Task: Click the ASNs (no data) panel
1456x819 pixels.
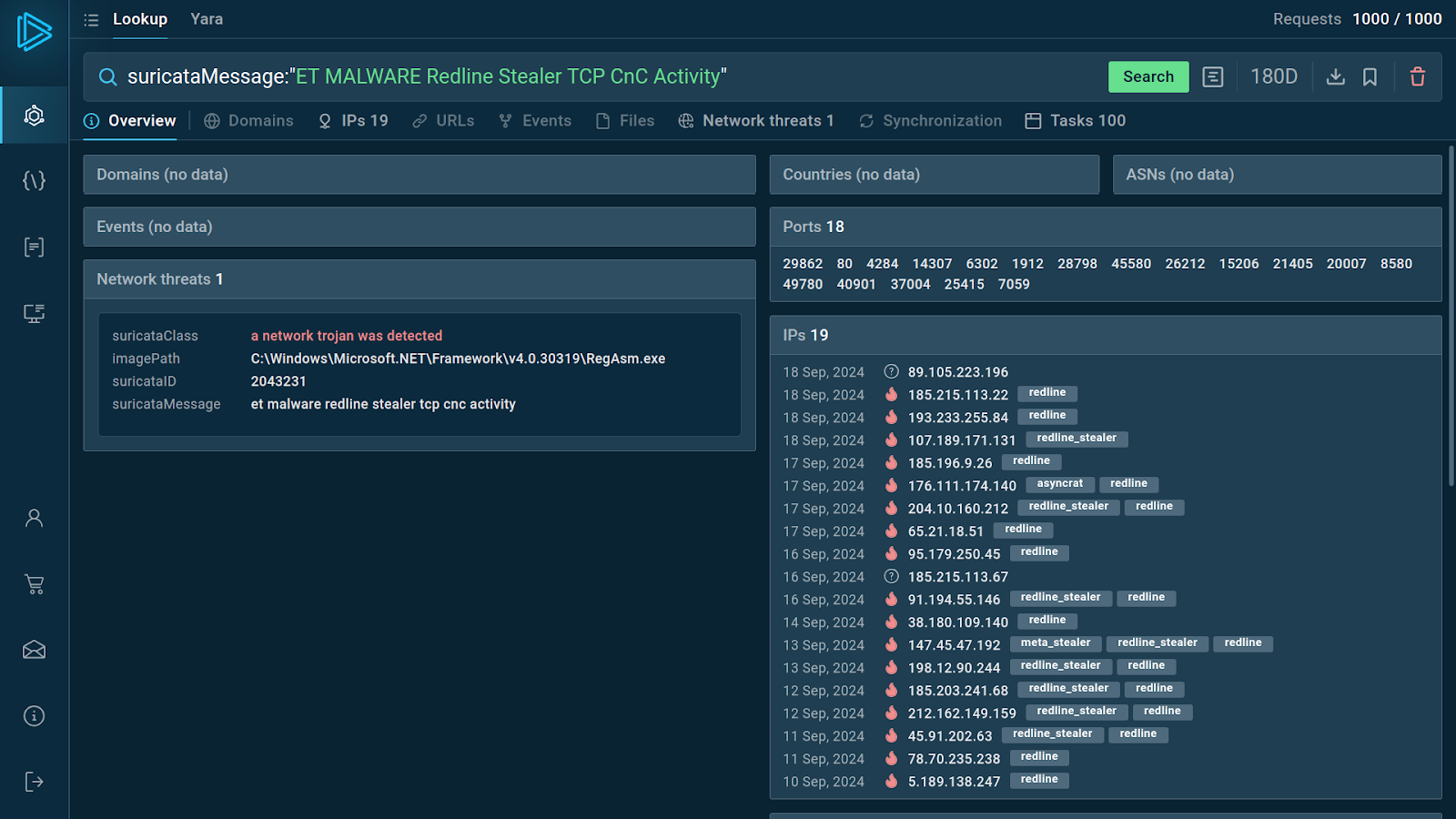Action: 1277,175
